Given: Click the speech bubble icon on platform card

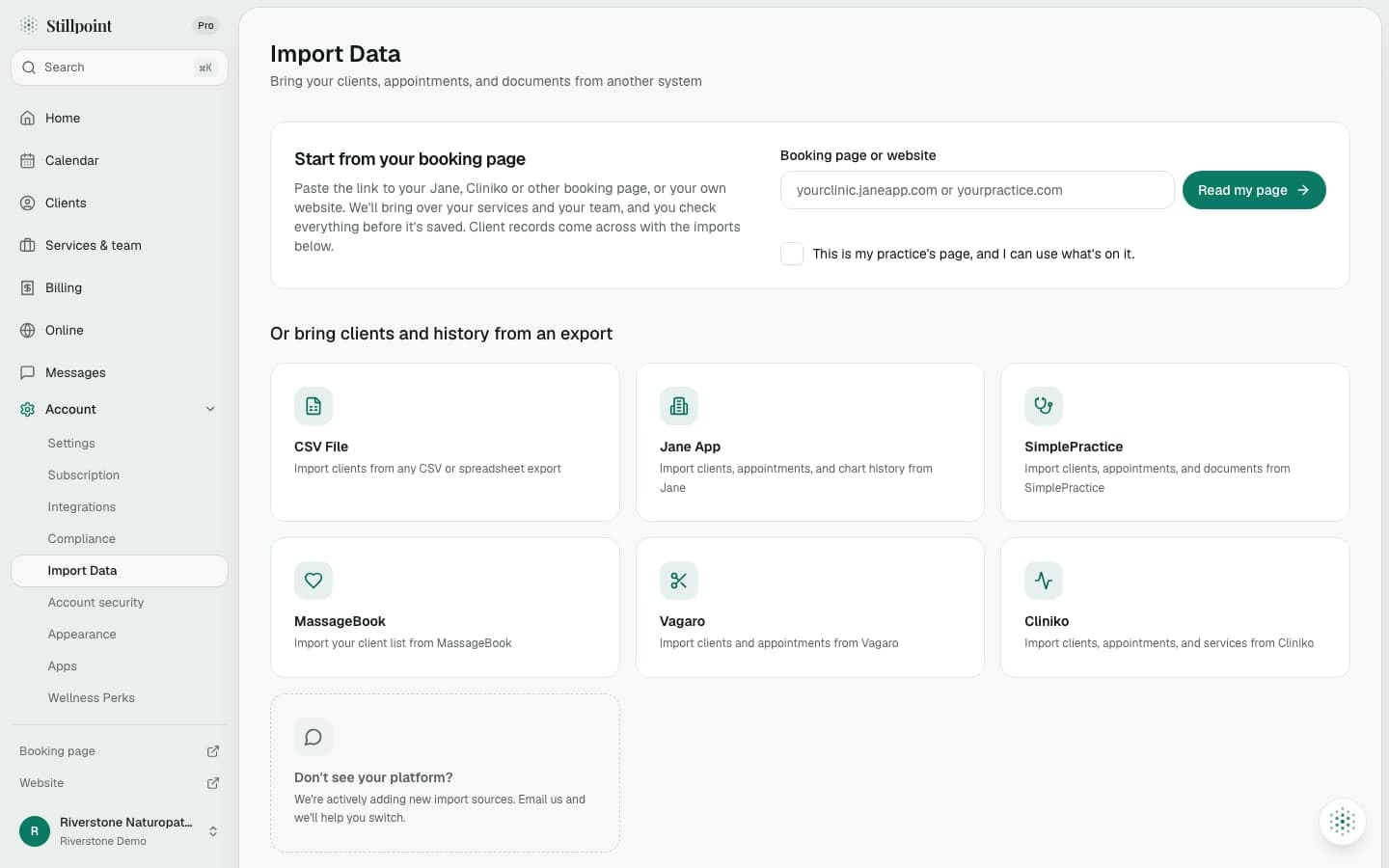Looking at the screenshot, I should (313, 737).
